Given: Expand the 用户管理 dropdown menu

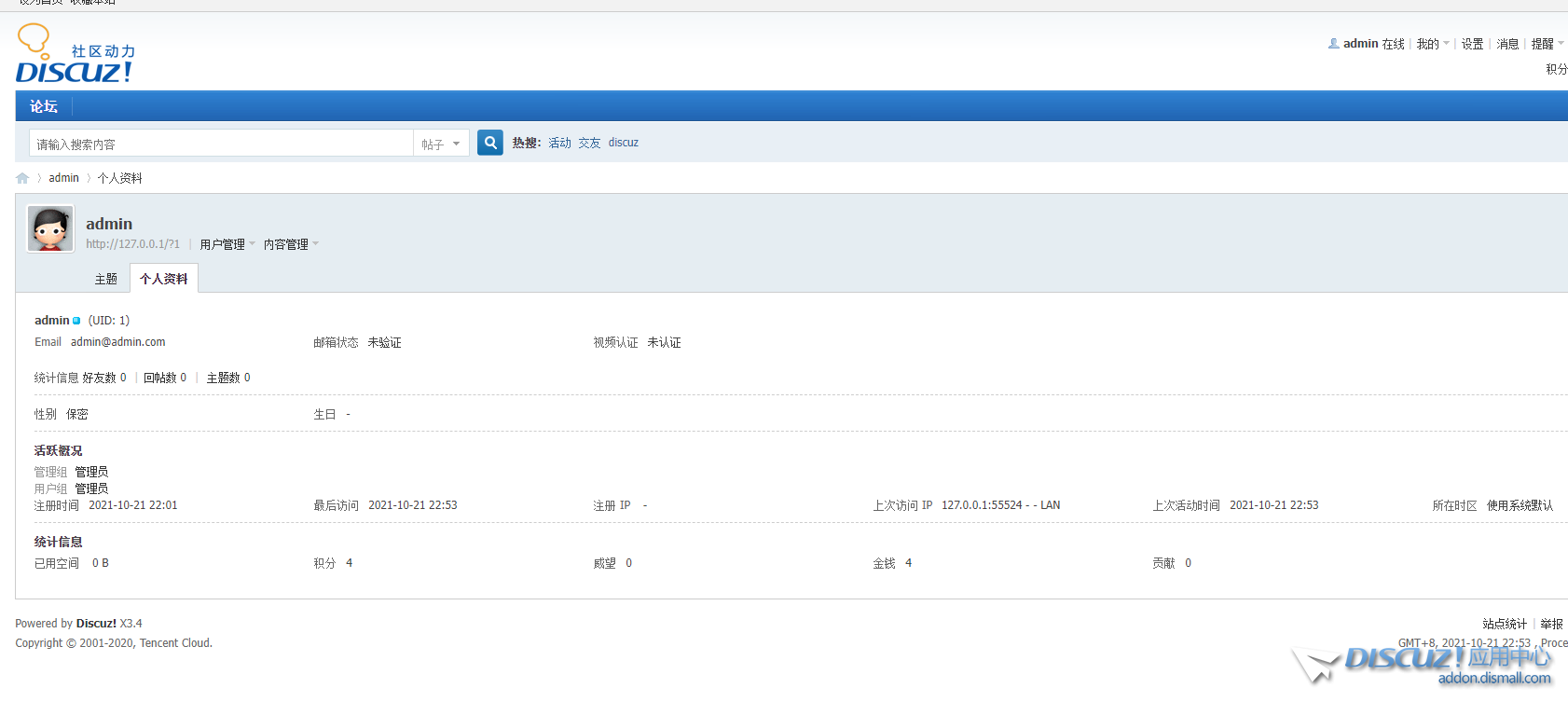Looking at the screenshot, I should (227, 244).
